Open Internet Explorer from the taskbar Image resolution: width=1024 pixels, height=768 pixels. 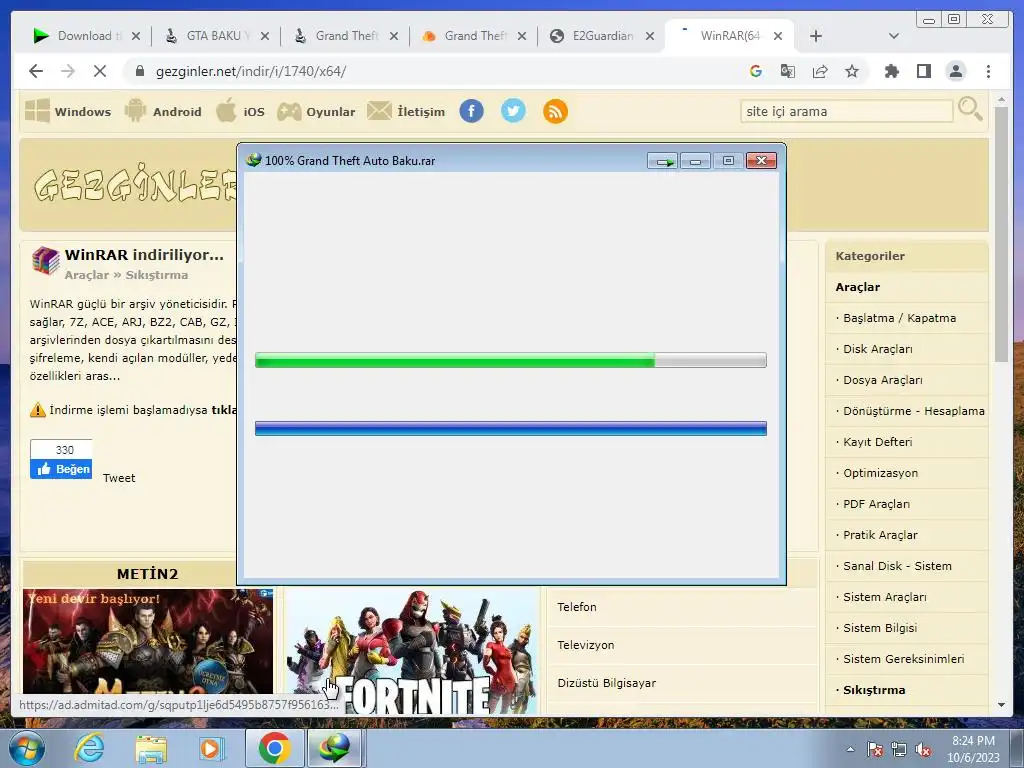[89, 748]
